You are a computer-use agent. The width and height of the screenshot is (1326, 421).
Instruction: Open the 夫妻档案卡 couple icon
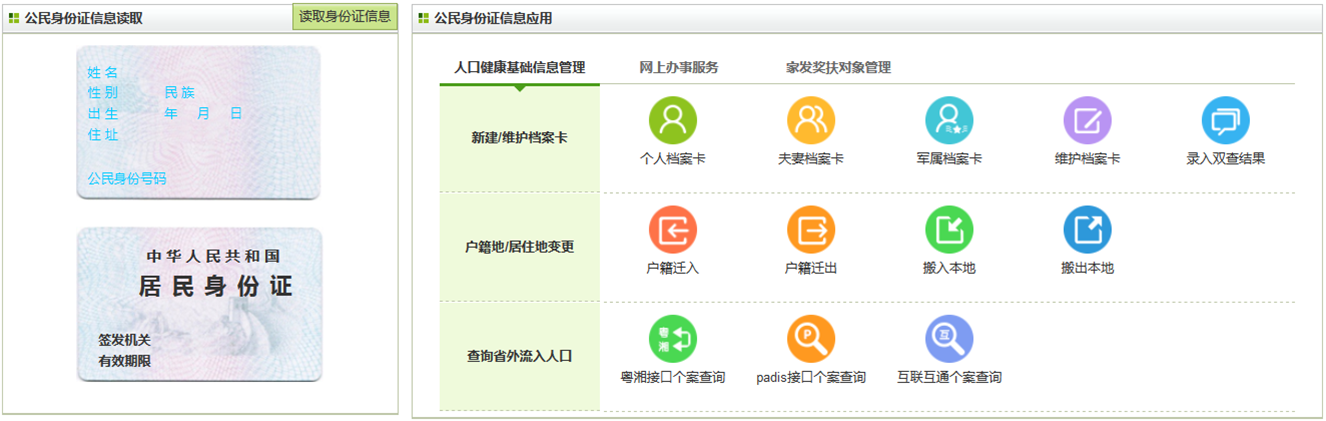(x=810, y=121)
